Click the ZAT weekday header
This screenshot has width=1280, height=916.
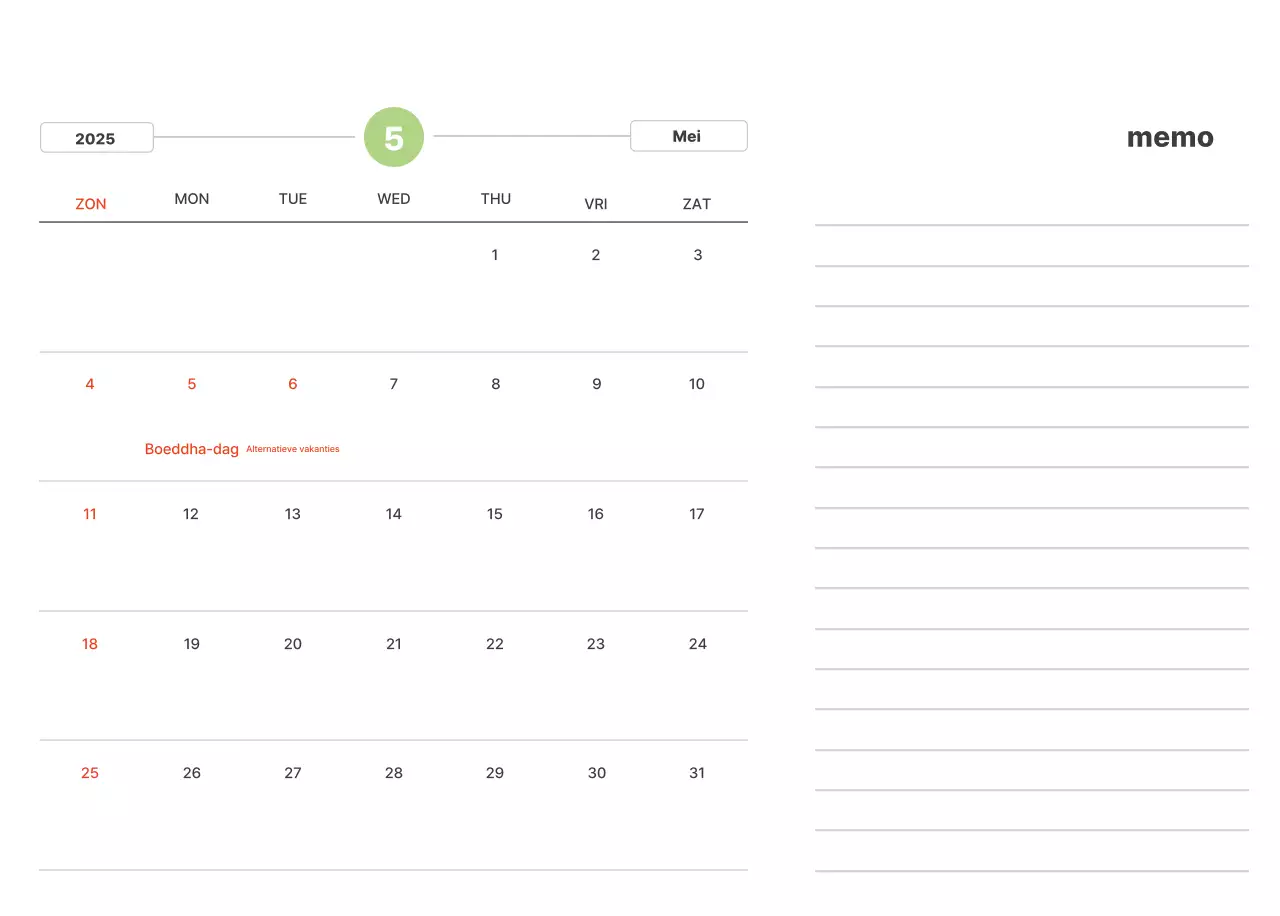pos(697,204)
